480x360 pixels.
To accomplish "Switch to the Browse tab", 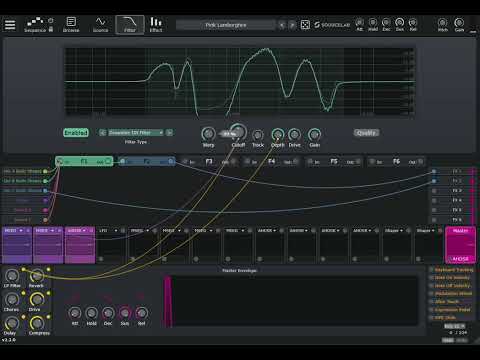I will pos(71,25).
